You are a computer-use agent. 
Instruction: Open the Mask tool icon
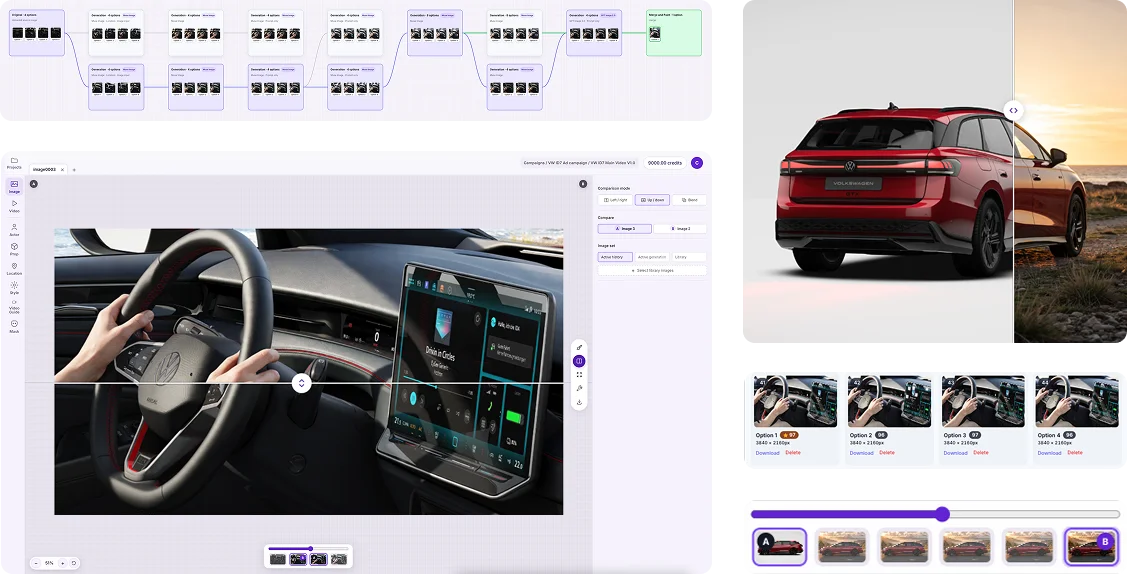coord(14,327)
